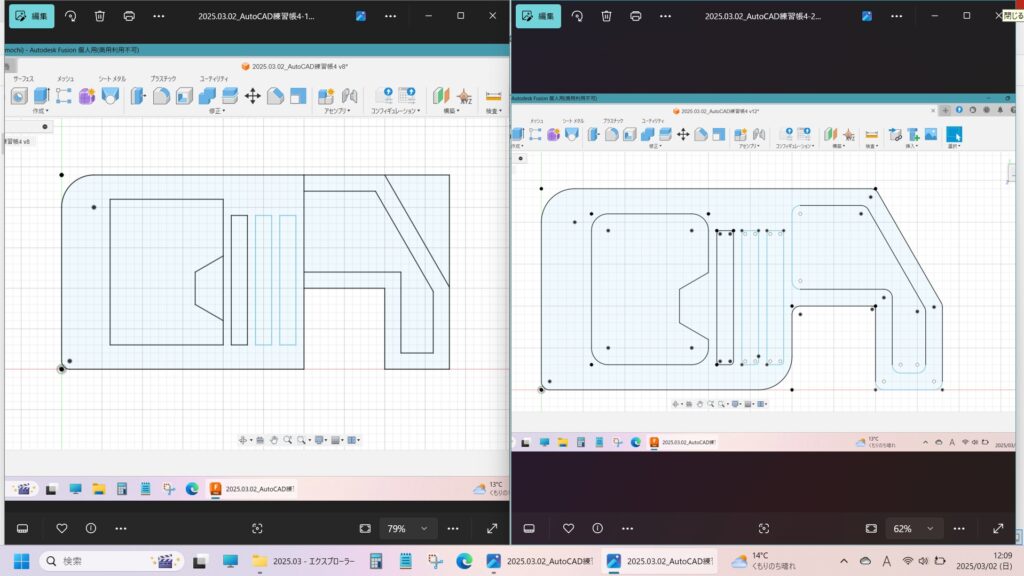Image resolution: width=1024 pixels, height=576 pixels.
Task: Start visual search in right viewer
Action: click(764, 528)
